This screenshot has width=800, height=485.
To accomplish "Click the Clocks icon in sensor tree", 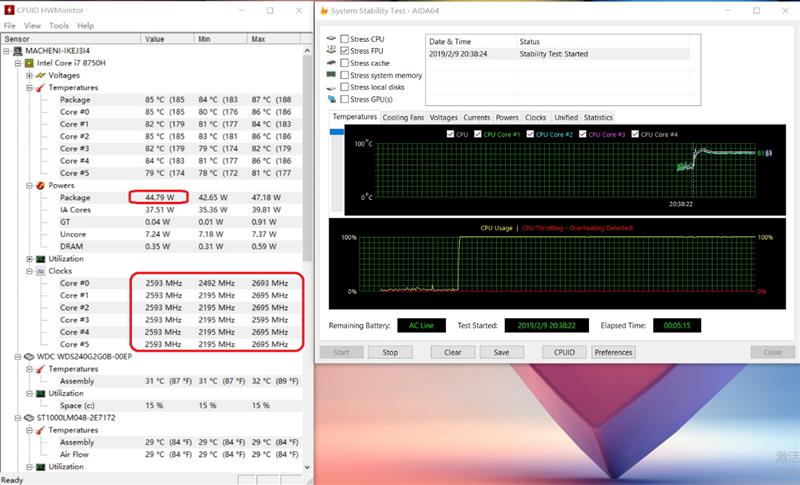I will [40, 271].
